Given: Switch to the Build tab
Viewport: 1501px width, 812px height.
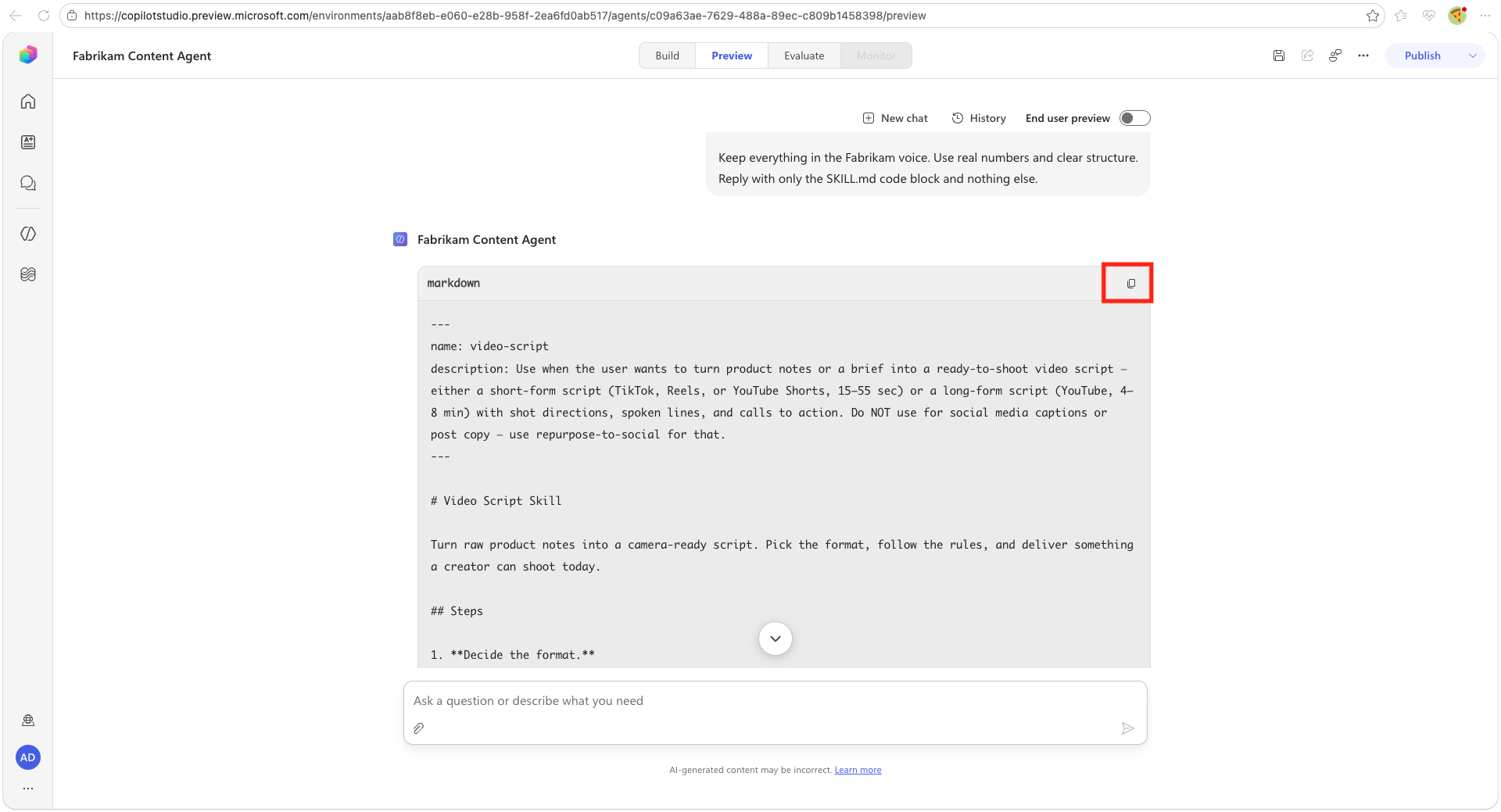Looking at the screenshot, I should click(x=667, y=55).
